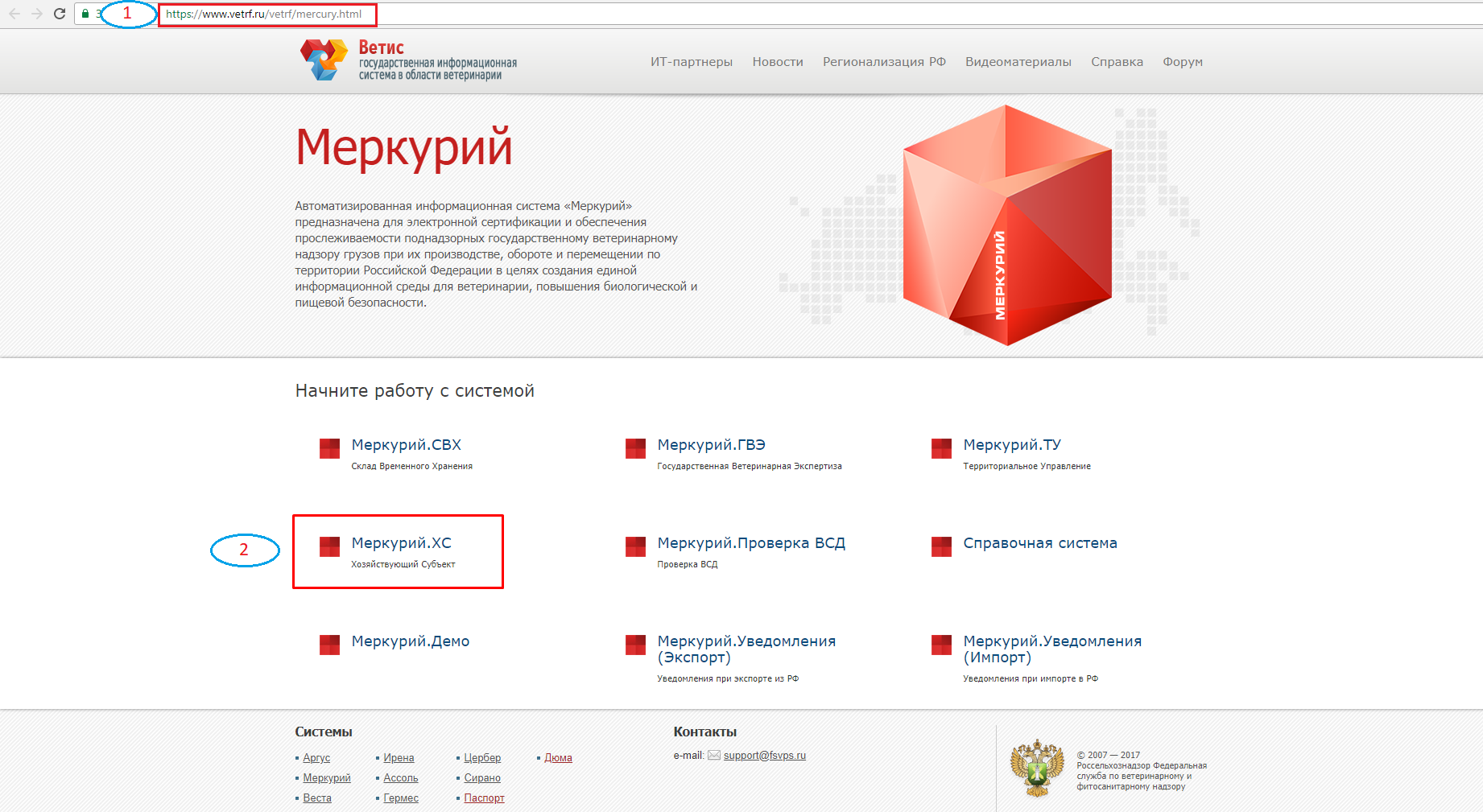
Task: Open the Справка menu item
Action: [1117, 62]
